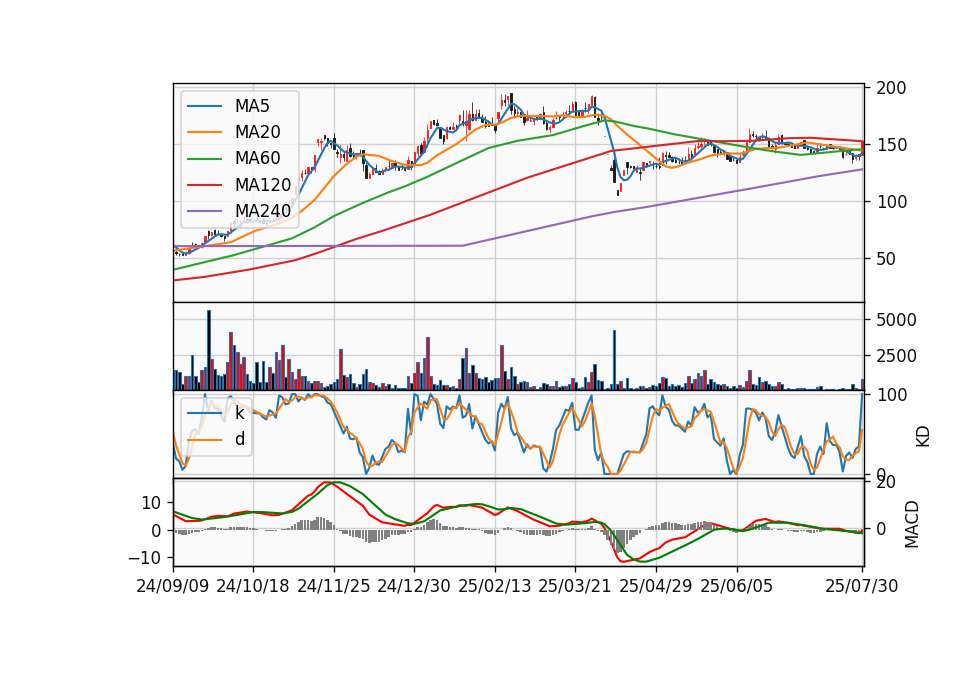
Task: Click the k legend label in KD panel
Action: point(239,413)
